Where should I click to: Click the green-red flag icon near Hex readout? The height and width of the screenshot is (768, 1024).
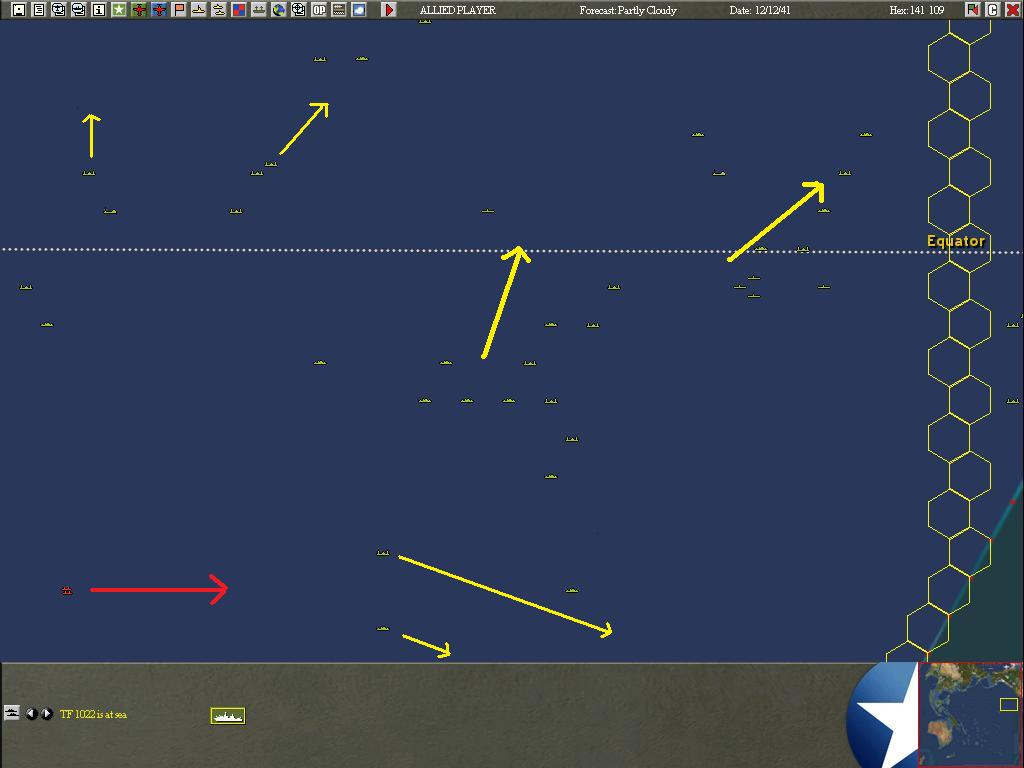[x=972, y=10]
